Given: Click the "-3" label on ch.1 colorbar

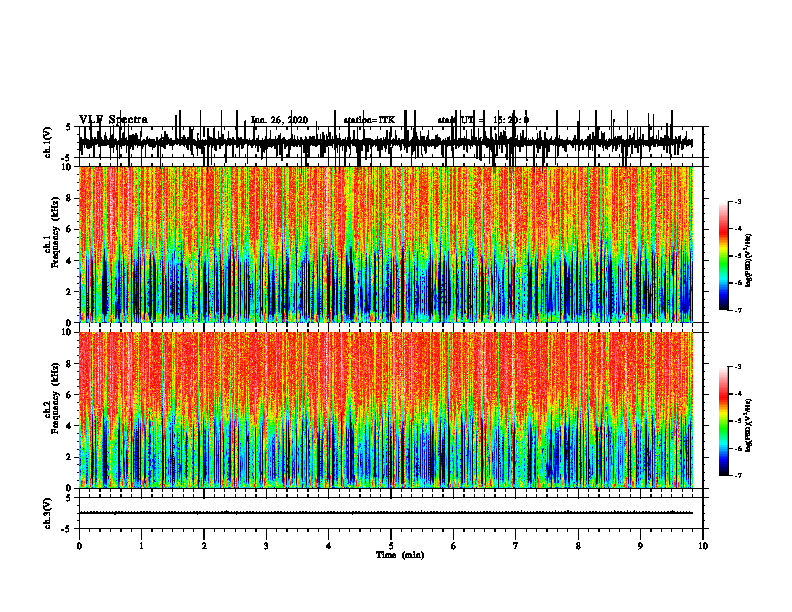Looking at the screenshot, I should pos(738,201).
